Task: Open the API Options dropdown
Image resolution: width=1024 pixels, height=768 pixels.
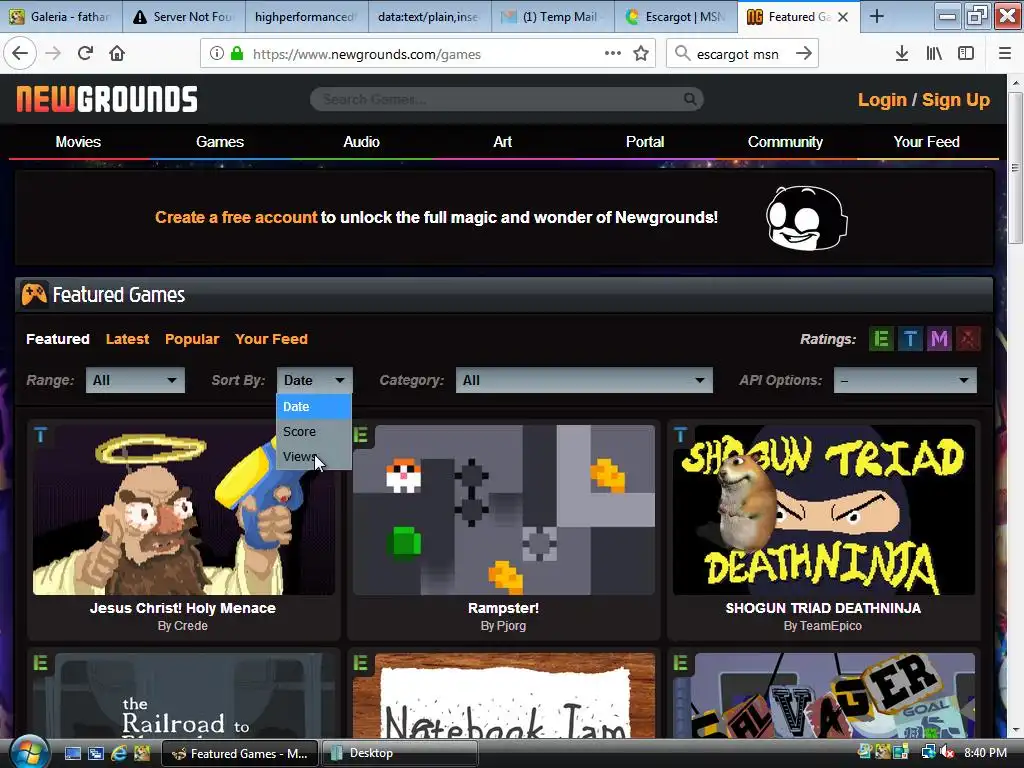Action: click(905, 380)
